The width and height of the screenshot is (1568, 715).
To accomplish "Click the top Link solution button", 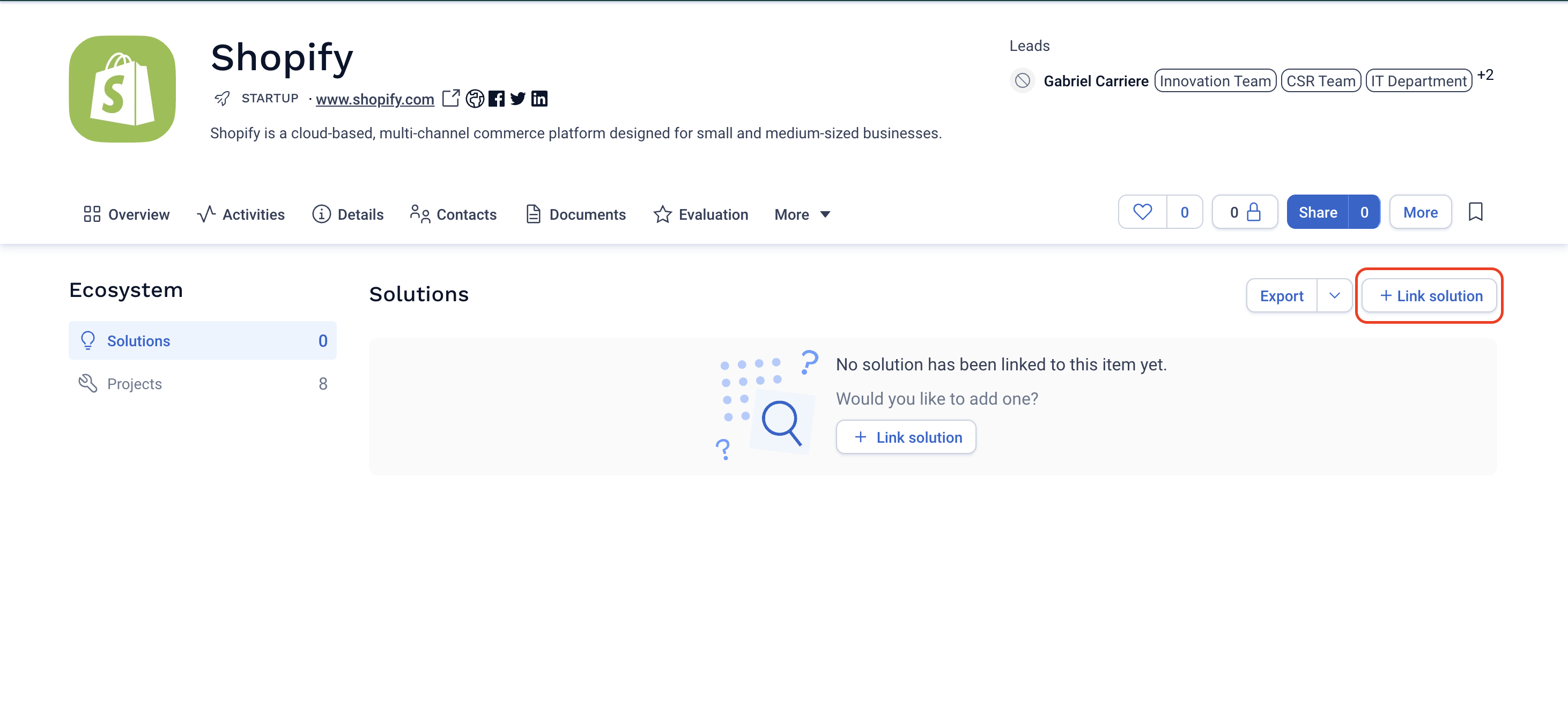I will pos(1430,296).
